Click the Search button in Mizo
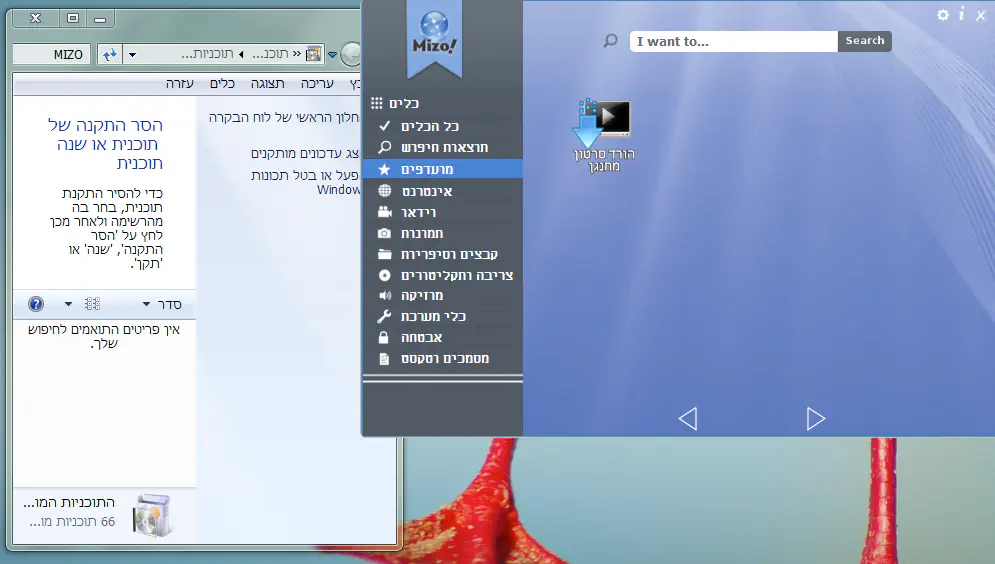Image resolution: width=995 pixels, height=564 pixels. [x=864, y=41]
